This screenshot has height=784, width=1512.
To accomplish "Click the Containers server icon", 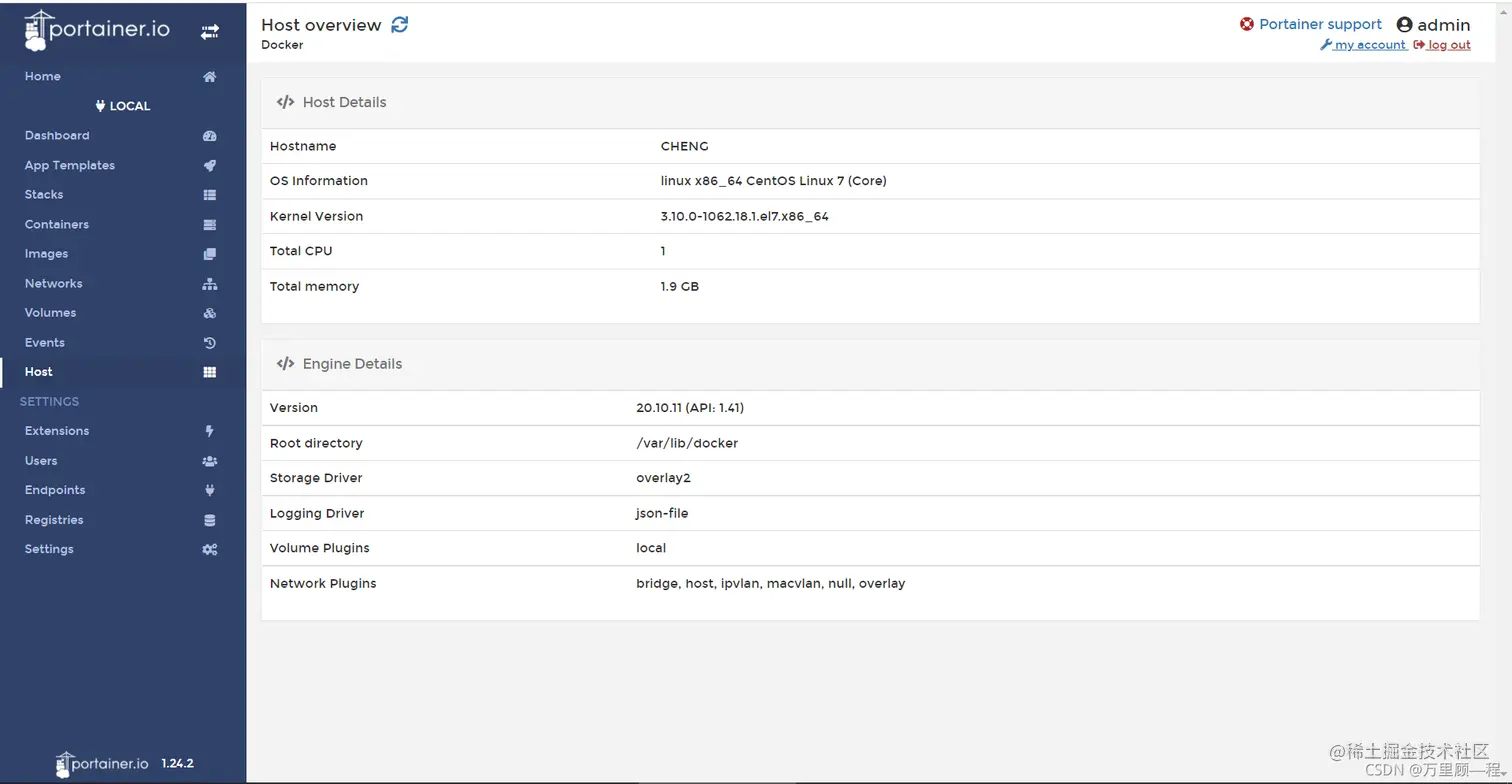I will [209, 225].
